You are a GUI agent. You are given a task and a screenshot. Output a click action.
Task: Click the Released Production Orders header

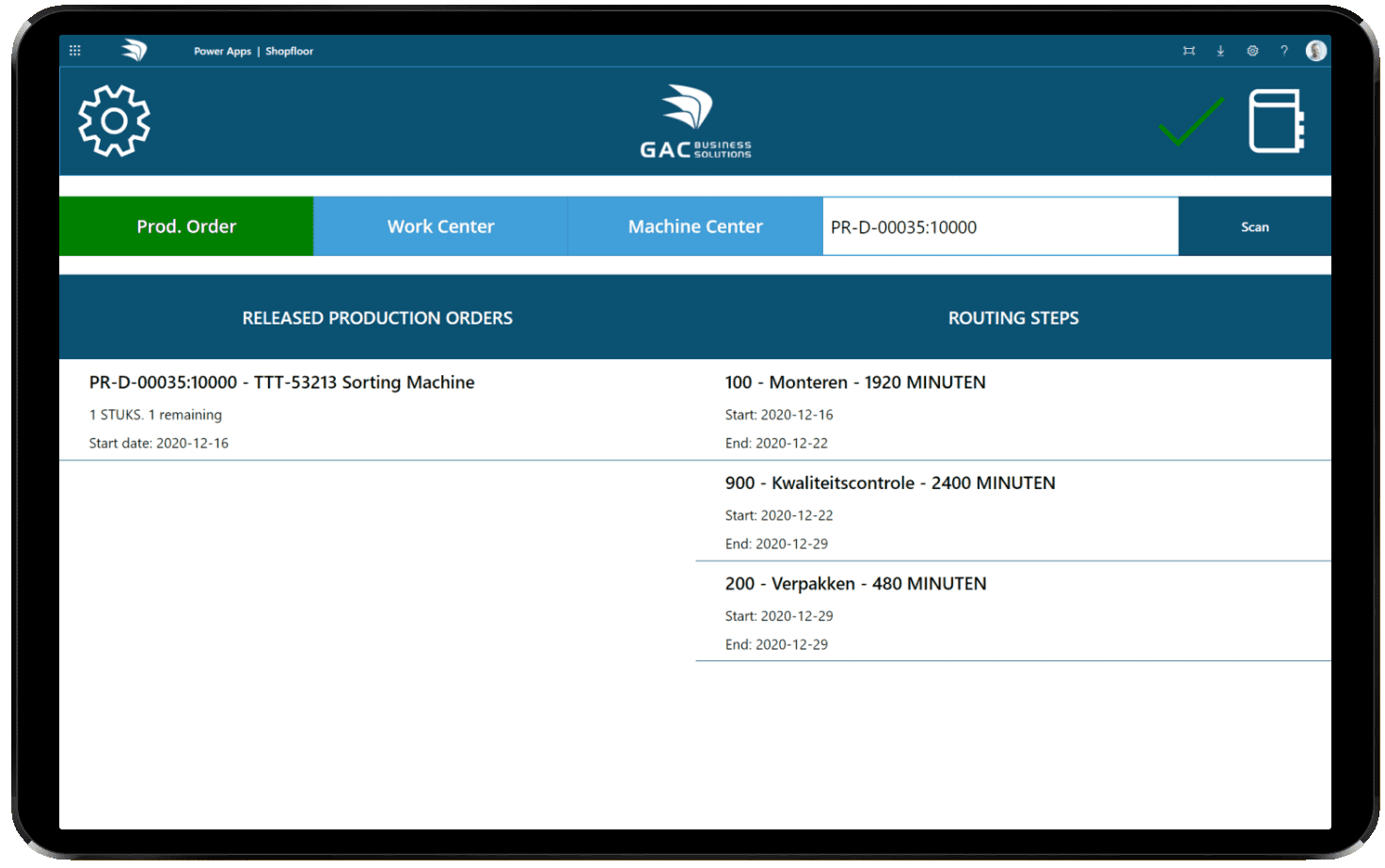pos(377,318)
